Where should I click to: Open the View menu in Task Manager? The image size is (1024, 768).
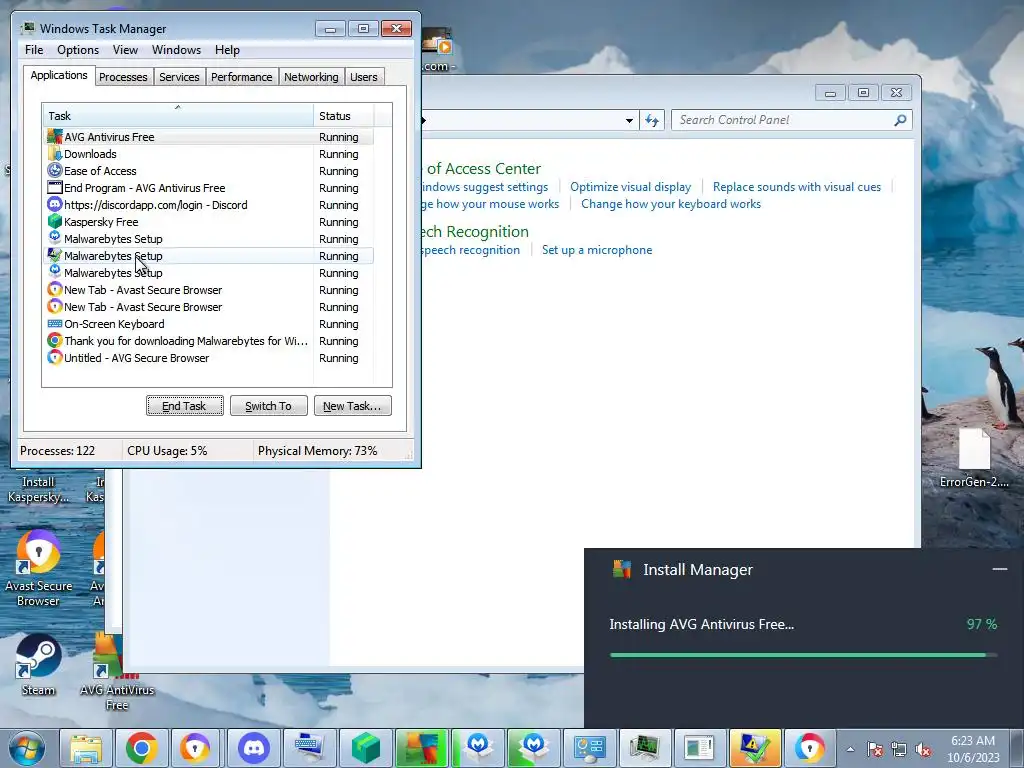[125, 50]
